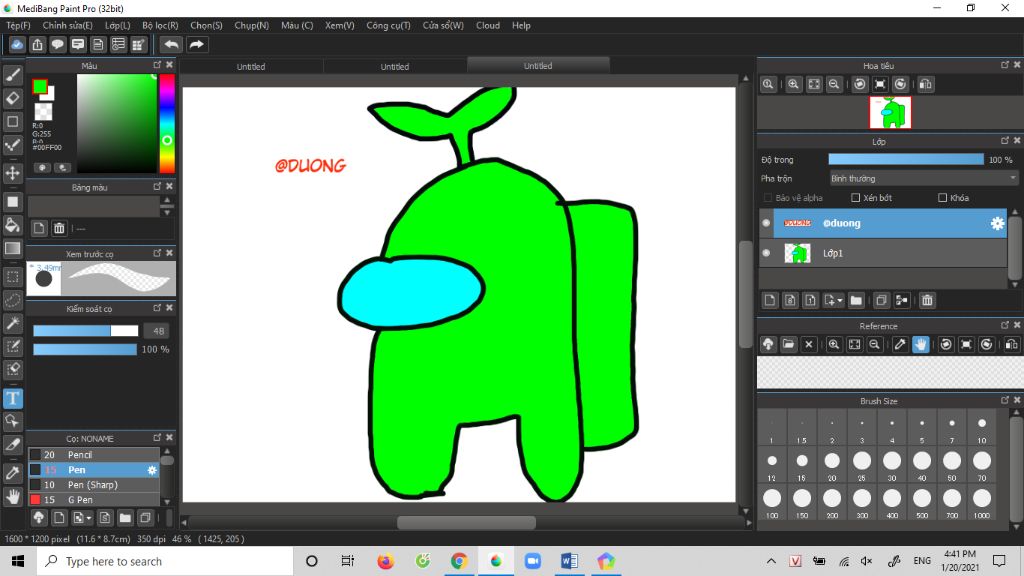Click the Undo arrow in toolbar
The width and height of the screenshot is (1024, 576).
coord(171,44)
